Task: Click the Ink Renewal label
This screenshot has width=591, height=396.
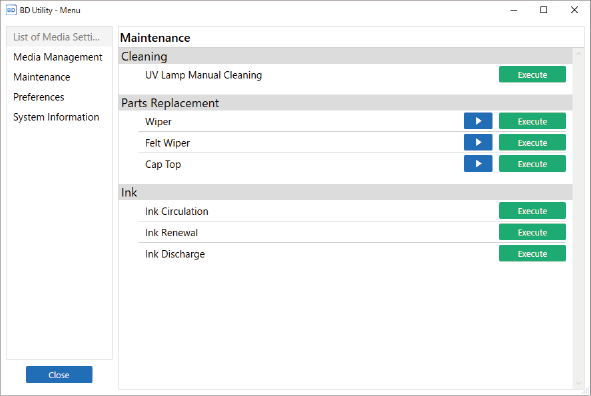Action: 171,232
